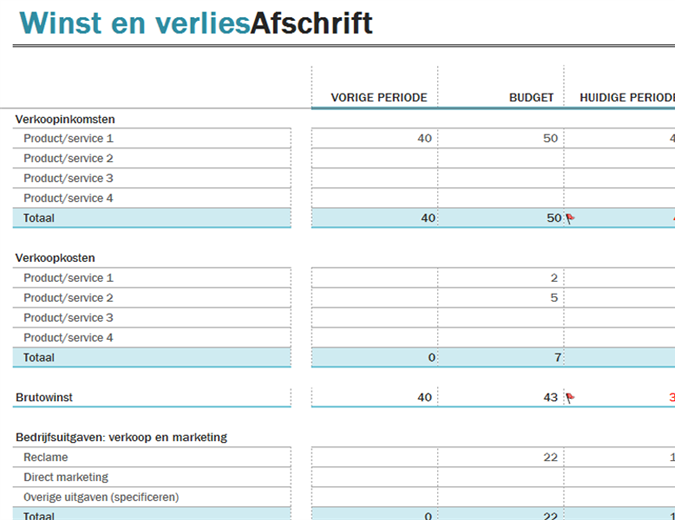Click the red flag icon in Totaal row
The height and width of the screenshot is (520, 675).
point(570,219)
